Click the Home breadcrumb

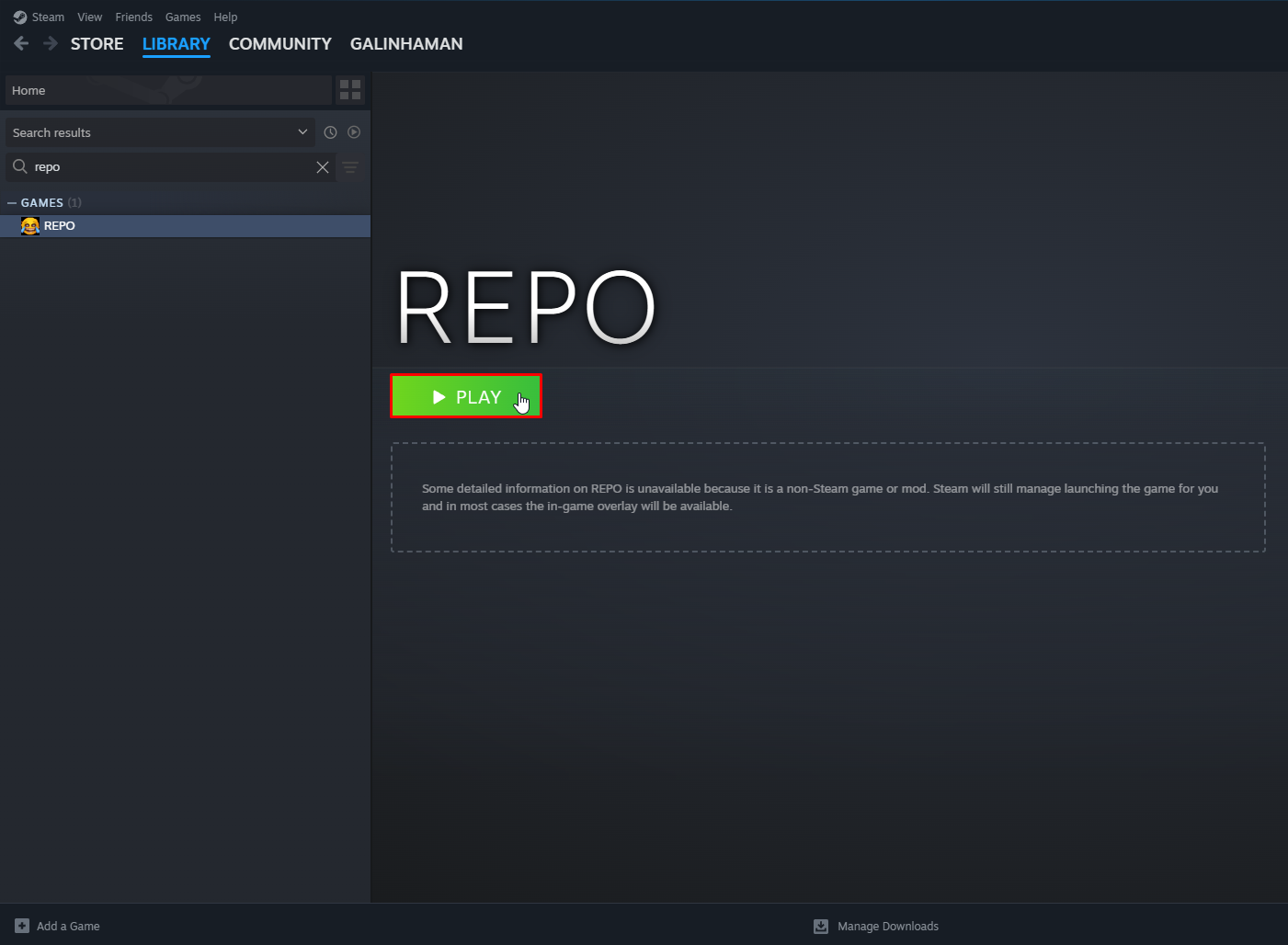[28, 89]
